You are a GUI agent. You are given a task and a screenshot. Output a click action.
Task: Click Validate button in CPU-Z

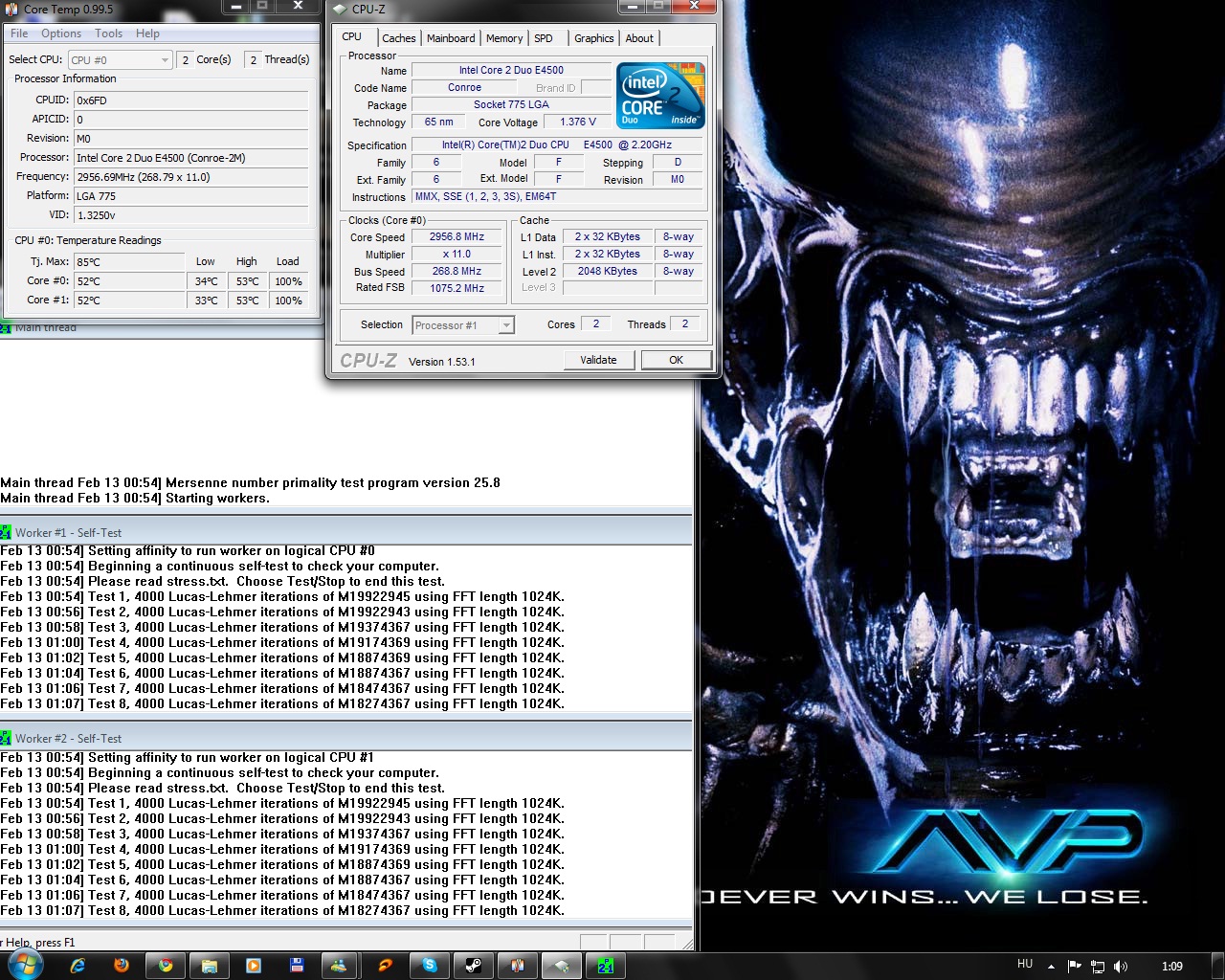tap(598, 360)
